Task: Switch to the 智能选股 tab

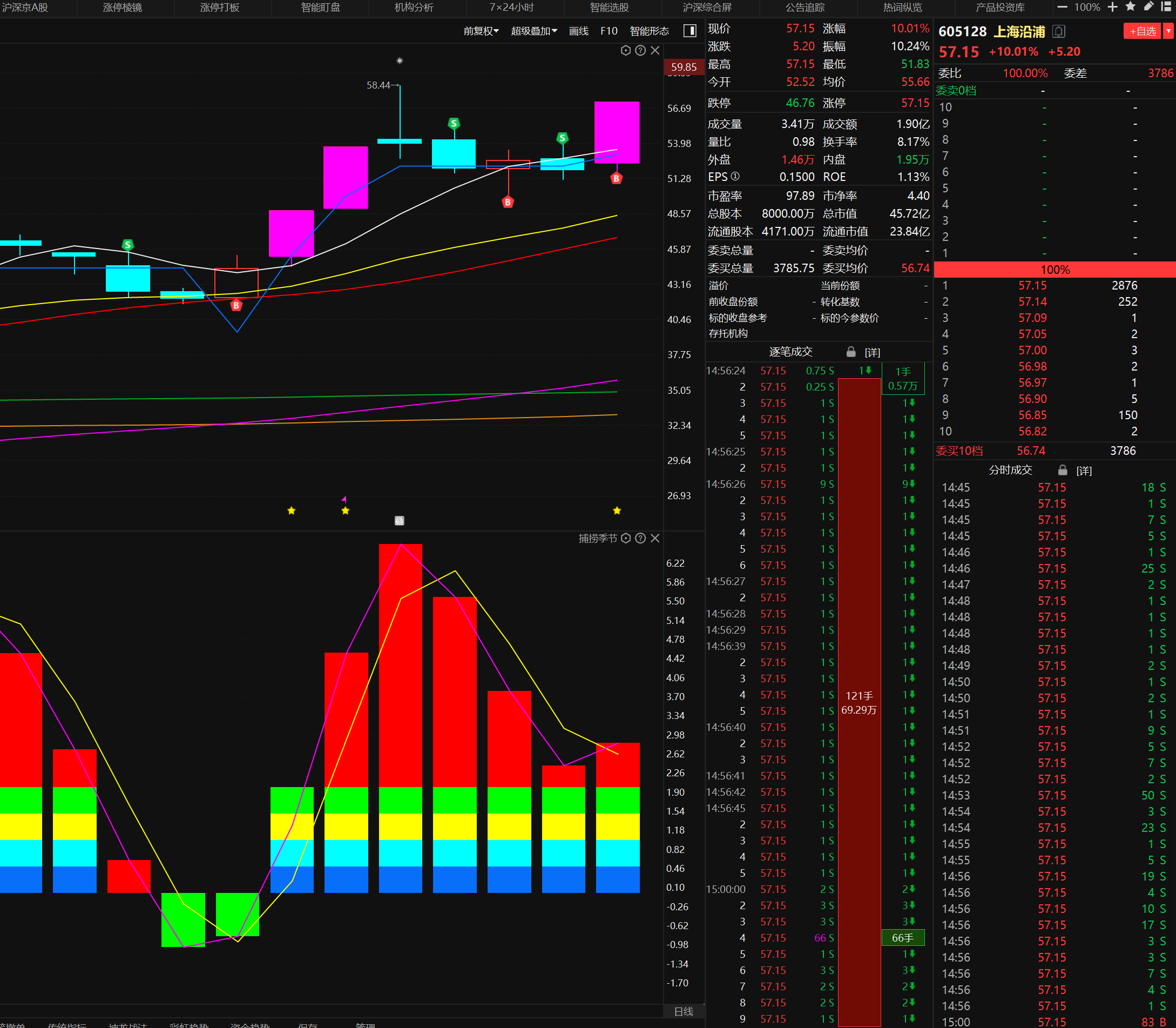Action: 610,8
